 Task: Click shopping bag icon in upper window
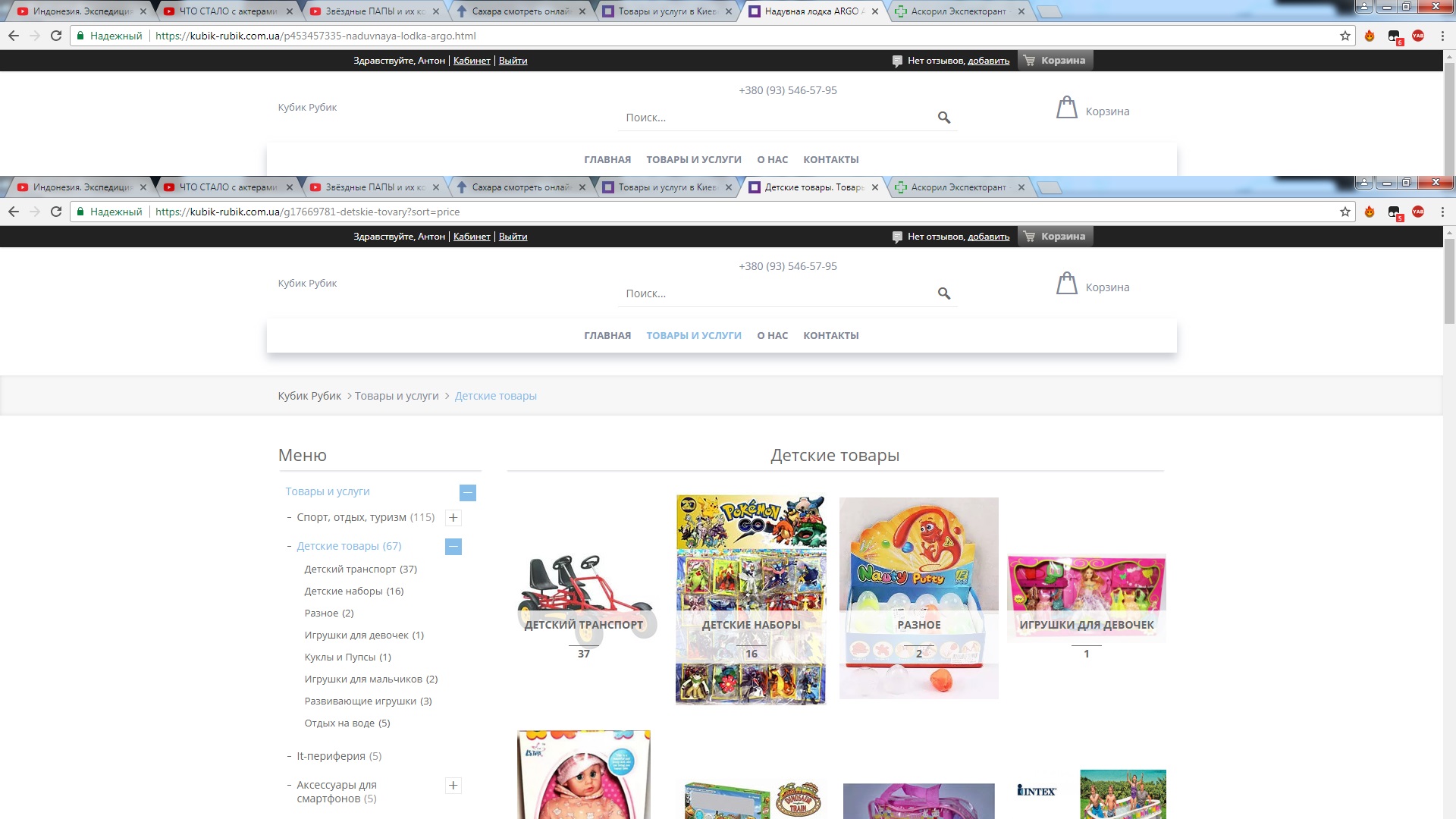pyautogui.click(x=1067, y=107)
